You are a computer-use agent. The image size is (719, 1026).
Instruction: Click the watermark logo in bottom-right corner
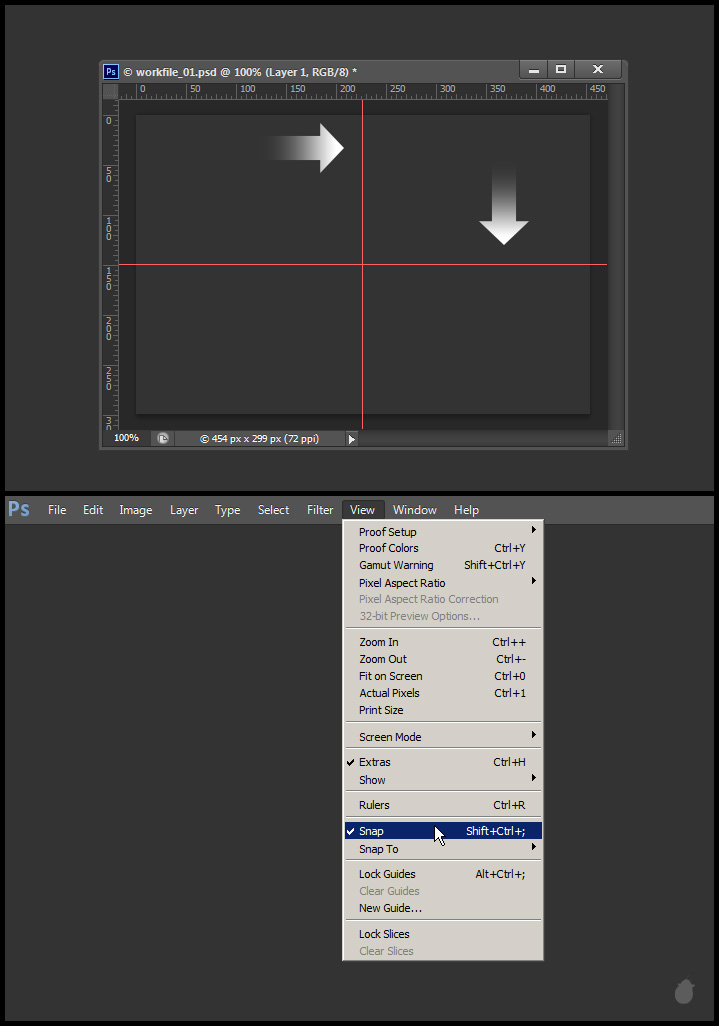tap(685, 991)
